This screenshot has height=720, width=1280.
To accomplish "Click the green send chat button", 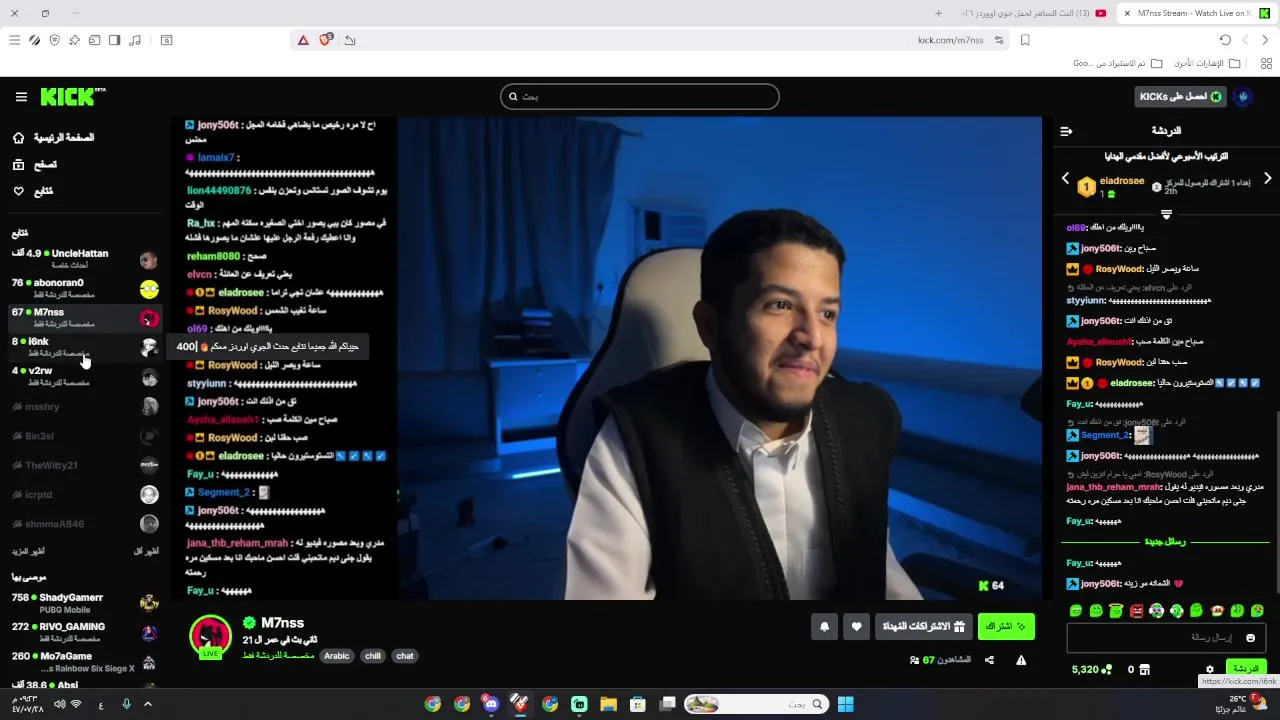I will click(1246, 668).
